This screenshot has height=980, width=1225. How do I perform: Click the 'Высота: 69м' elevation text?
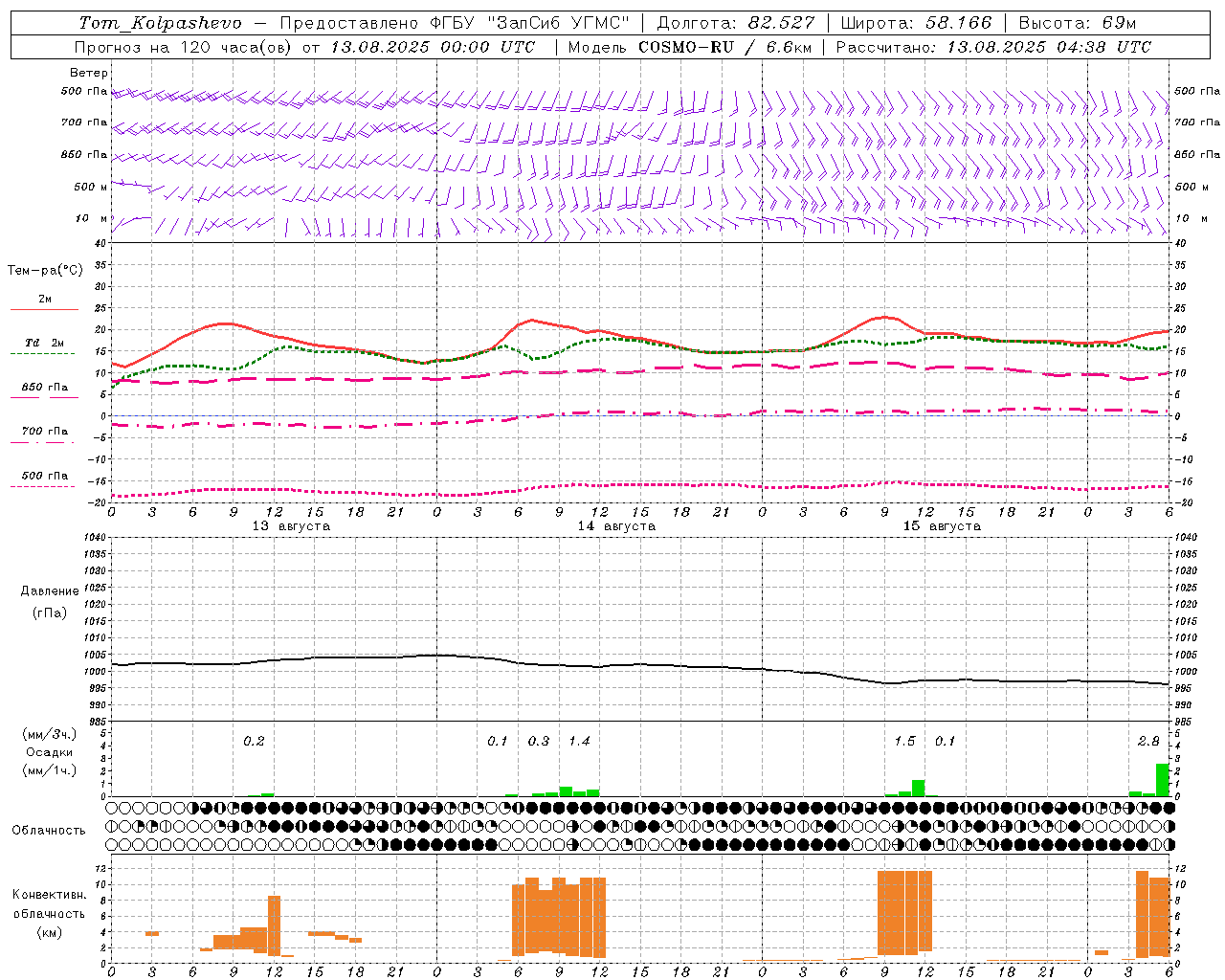tap(1078, 23)
